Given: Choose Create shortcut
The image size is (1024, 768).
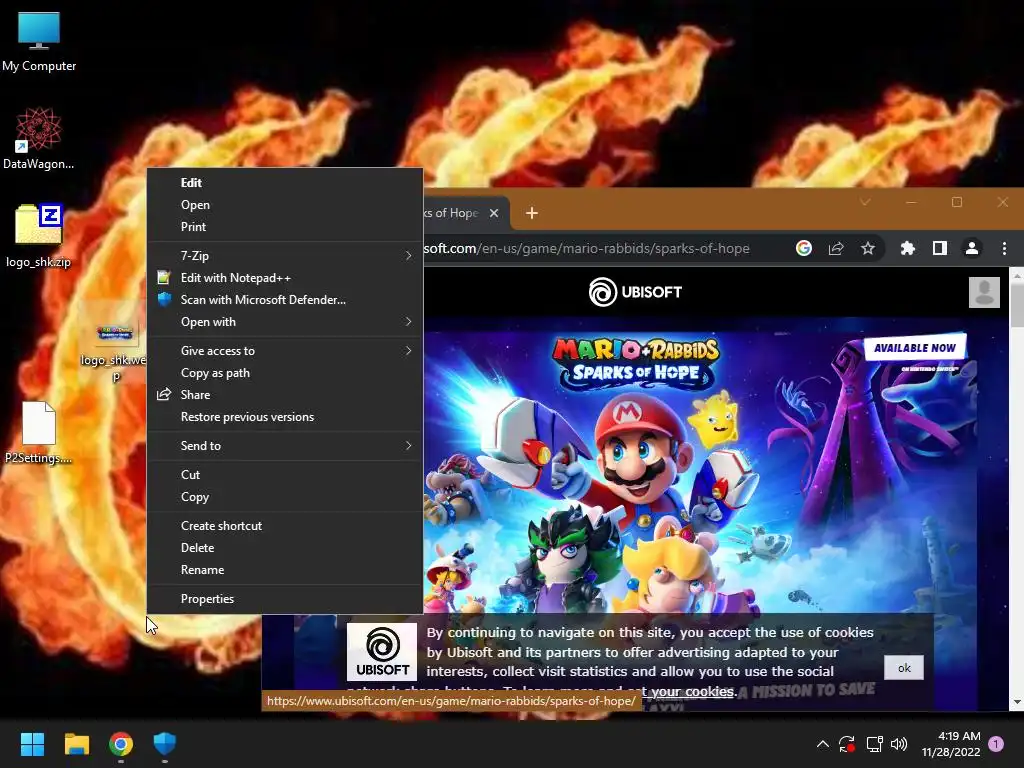Looking at the screenshot, I should point(285,526).
